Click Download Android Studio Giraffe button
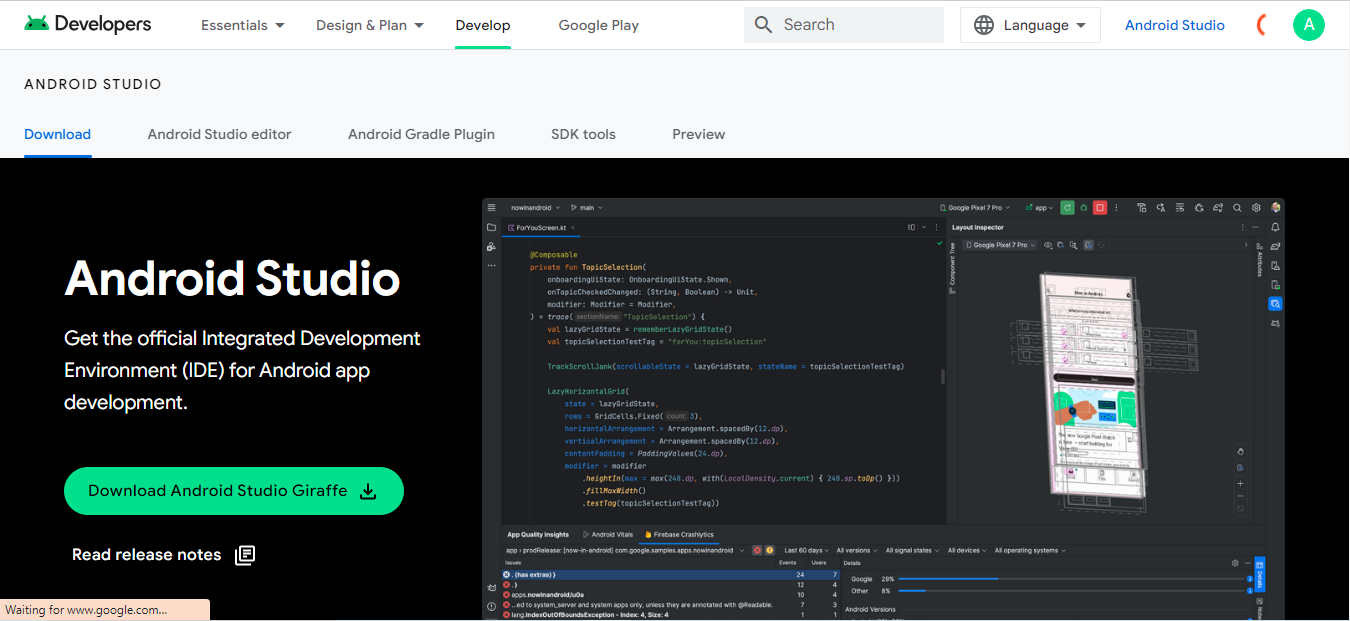 (x=234, y=491)
